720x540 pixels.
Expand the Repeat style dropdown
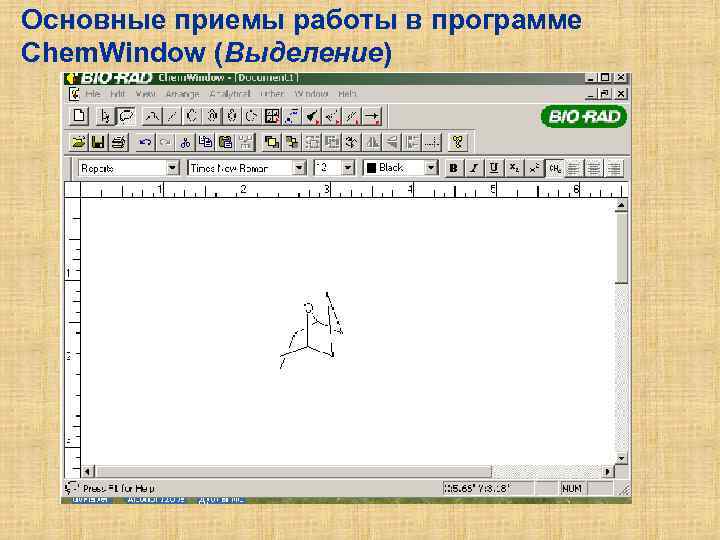coord(172,168)
